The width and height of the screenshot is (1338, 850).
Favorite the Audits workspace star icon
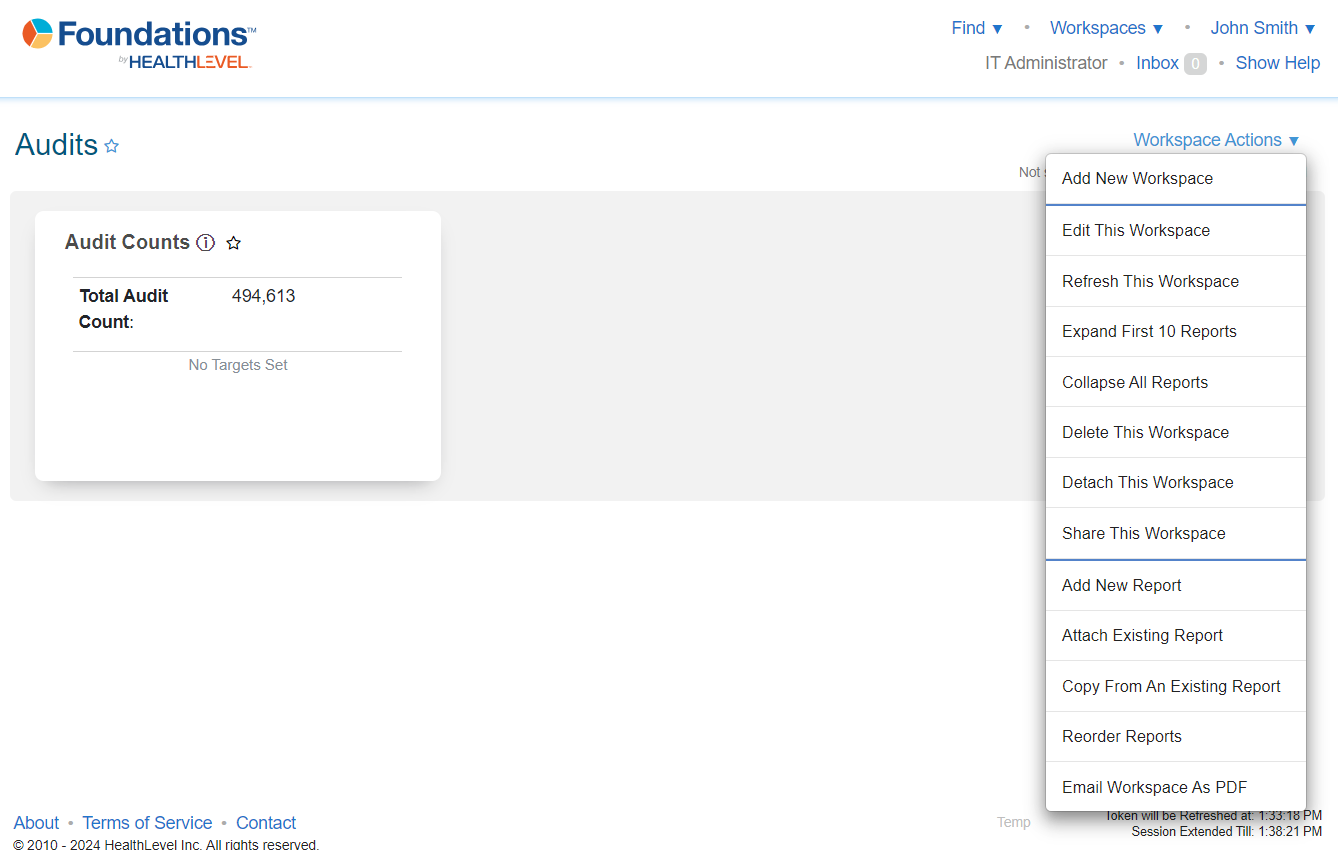tap(112, 146)
